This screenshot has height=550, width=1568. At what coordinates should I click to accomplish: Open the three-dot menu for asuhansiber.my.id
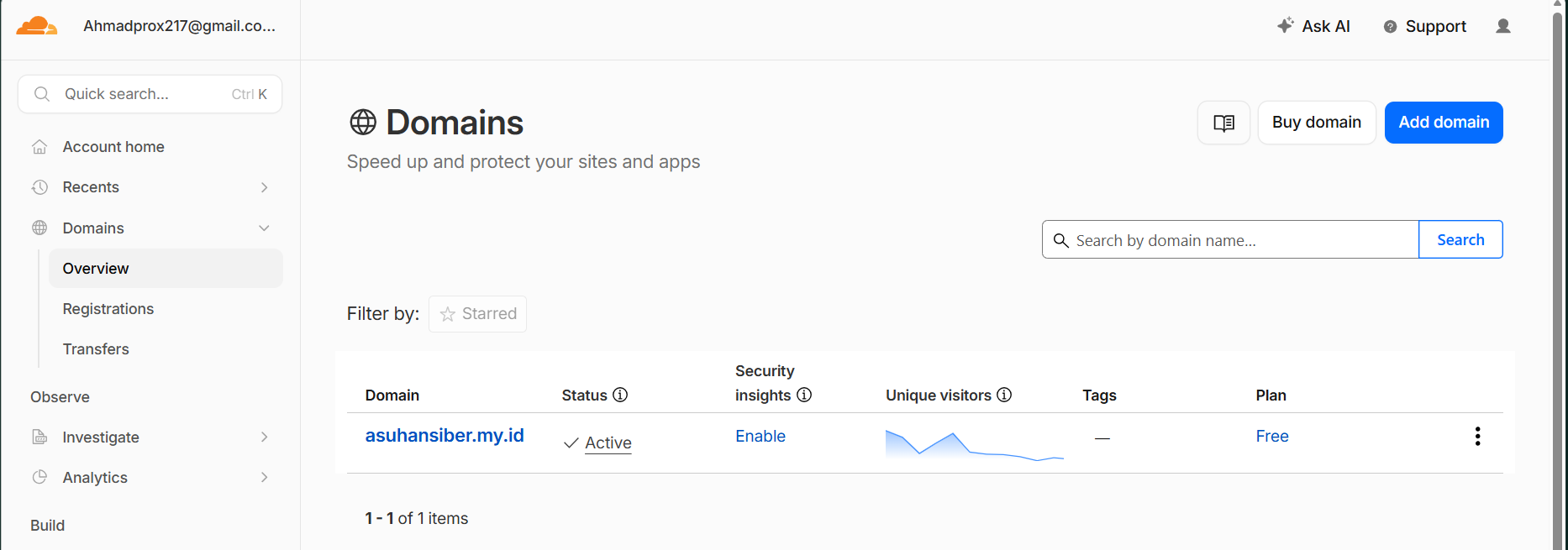coord(1477,436)
